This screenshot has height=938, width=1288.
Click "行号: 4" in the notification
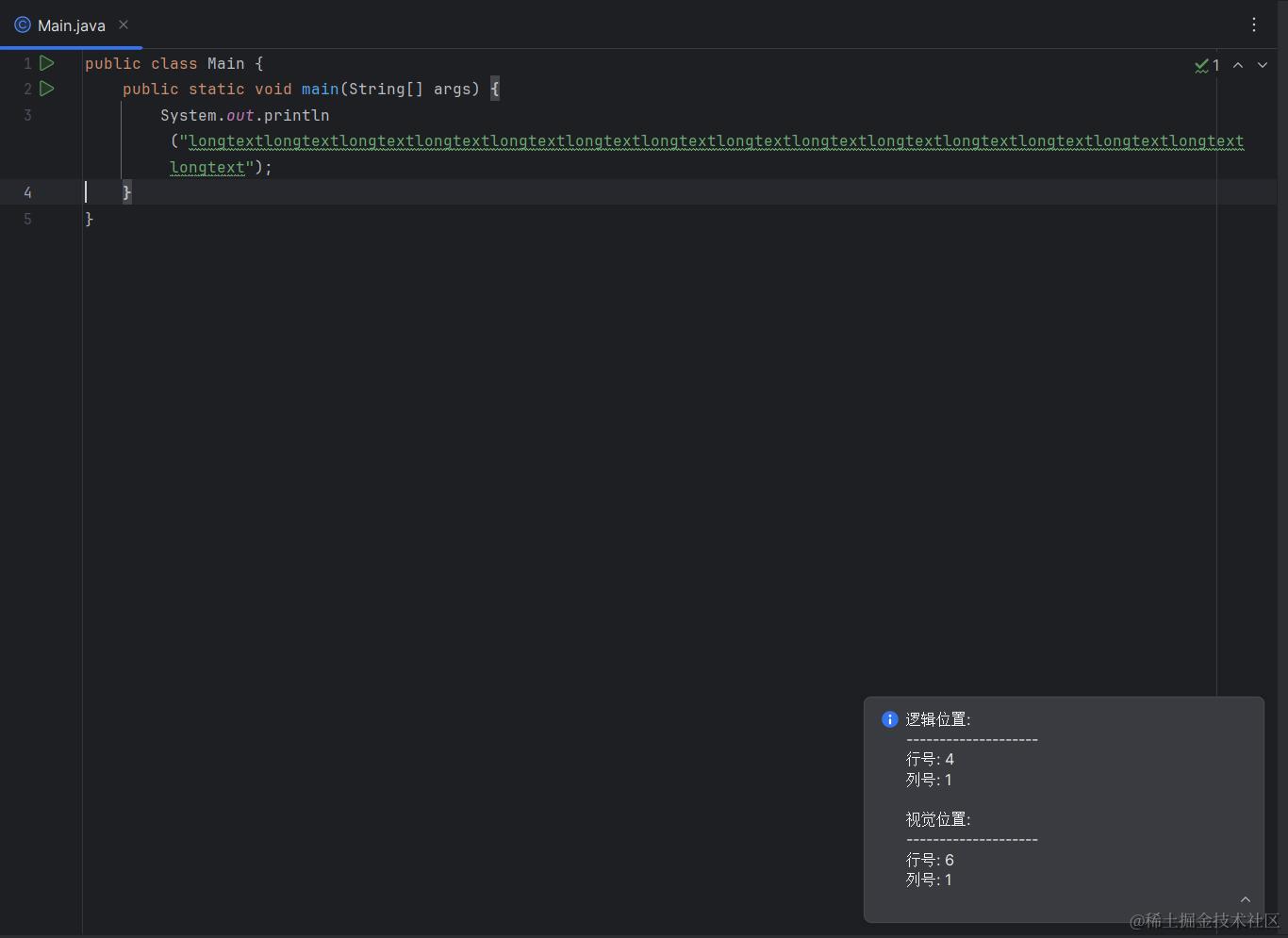(930, 759)
